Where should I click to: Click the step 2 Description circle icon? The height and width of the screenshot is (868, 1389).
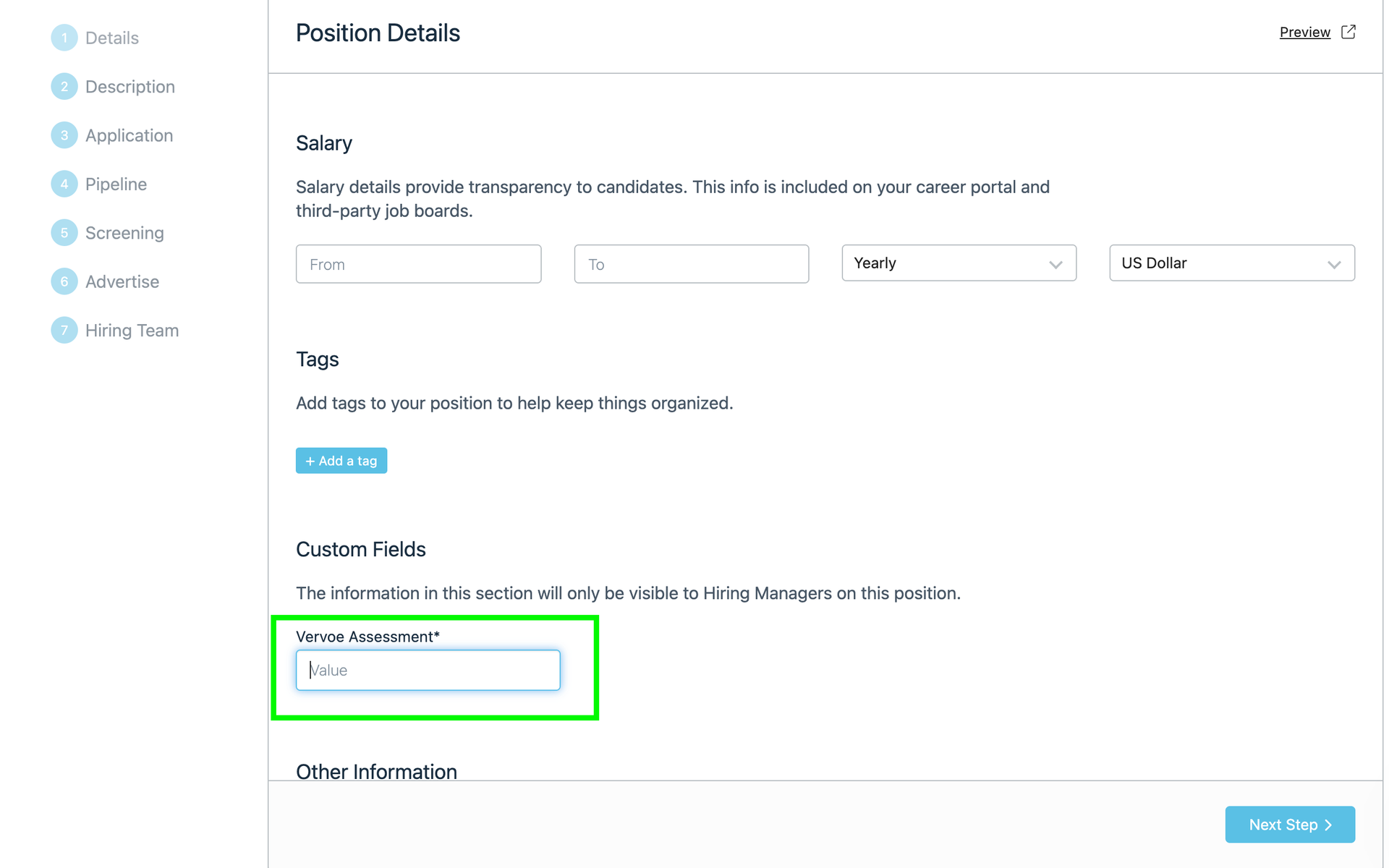click(64, 87)
